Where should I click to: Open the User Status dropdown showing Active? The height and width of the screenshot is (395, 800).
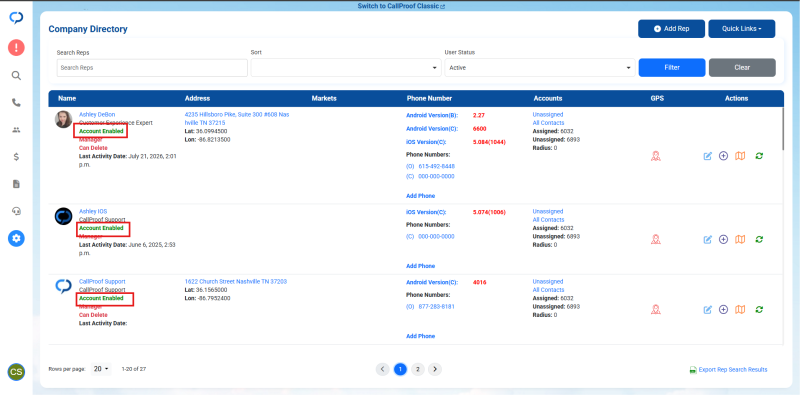pyautogui.click(x=540, y=67)
